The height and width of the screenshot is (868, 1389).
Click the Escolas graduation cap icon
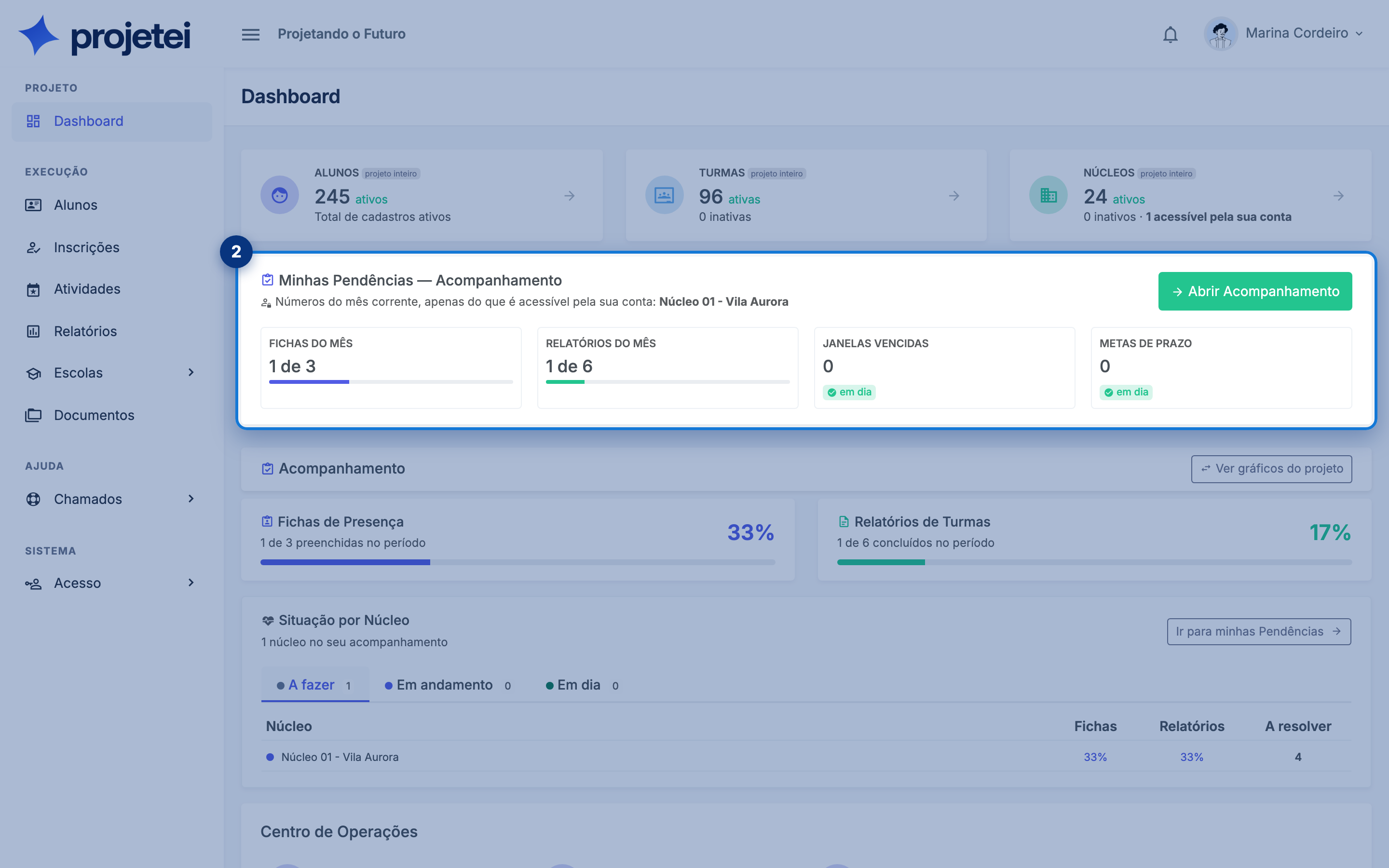click(33, 374)
